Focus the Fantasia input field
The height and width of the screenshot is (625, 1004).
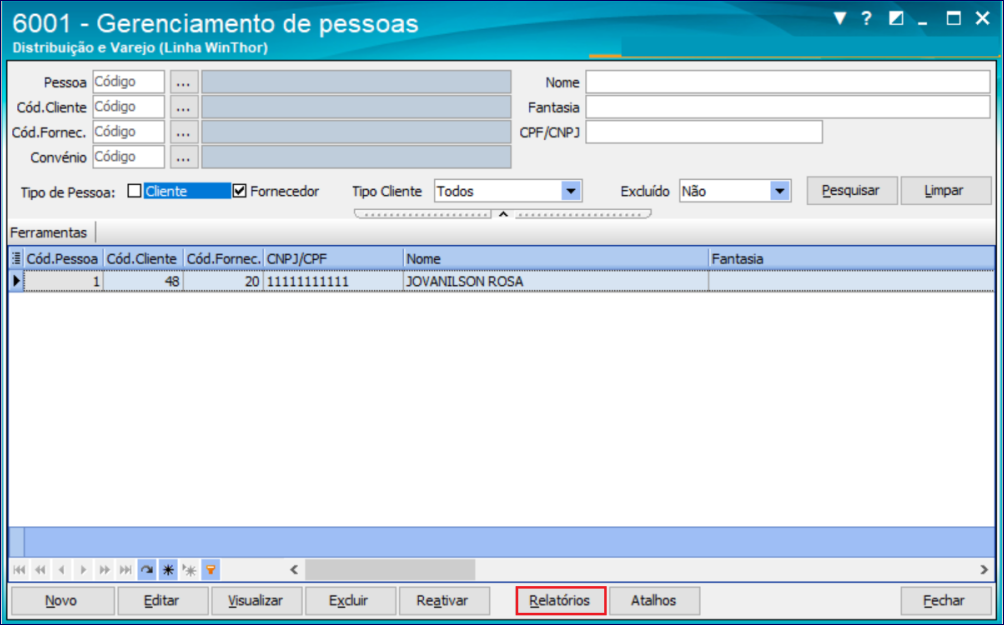[788, 107]
